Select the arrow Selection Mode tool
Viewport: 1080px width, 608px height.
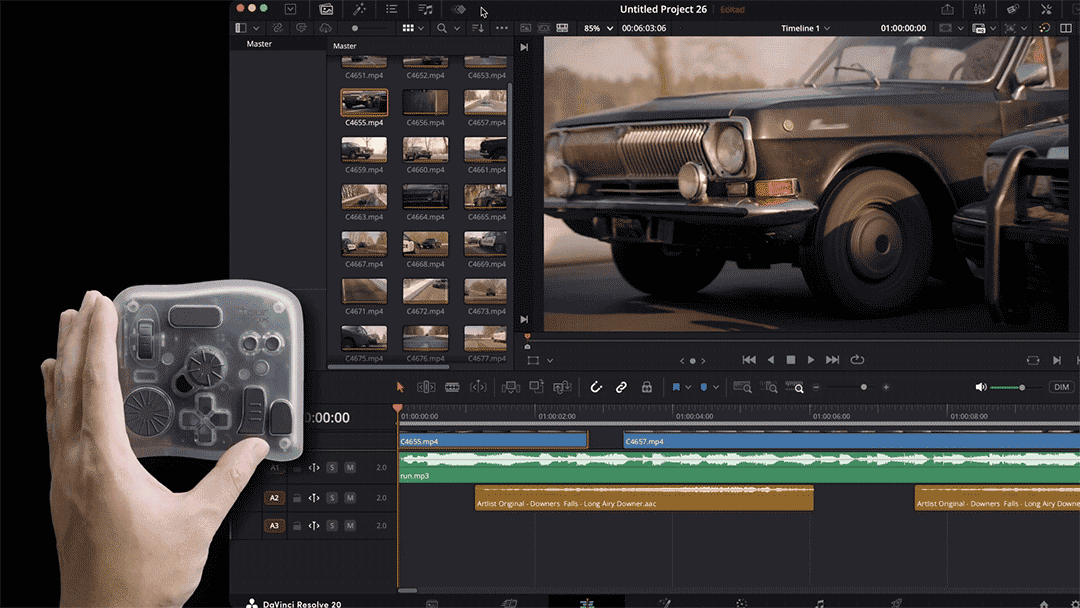point(400,387)
